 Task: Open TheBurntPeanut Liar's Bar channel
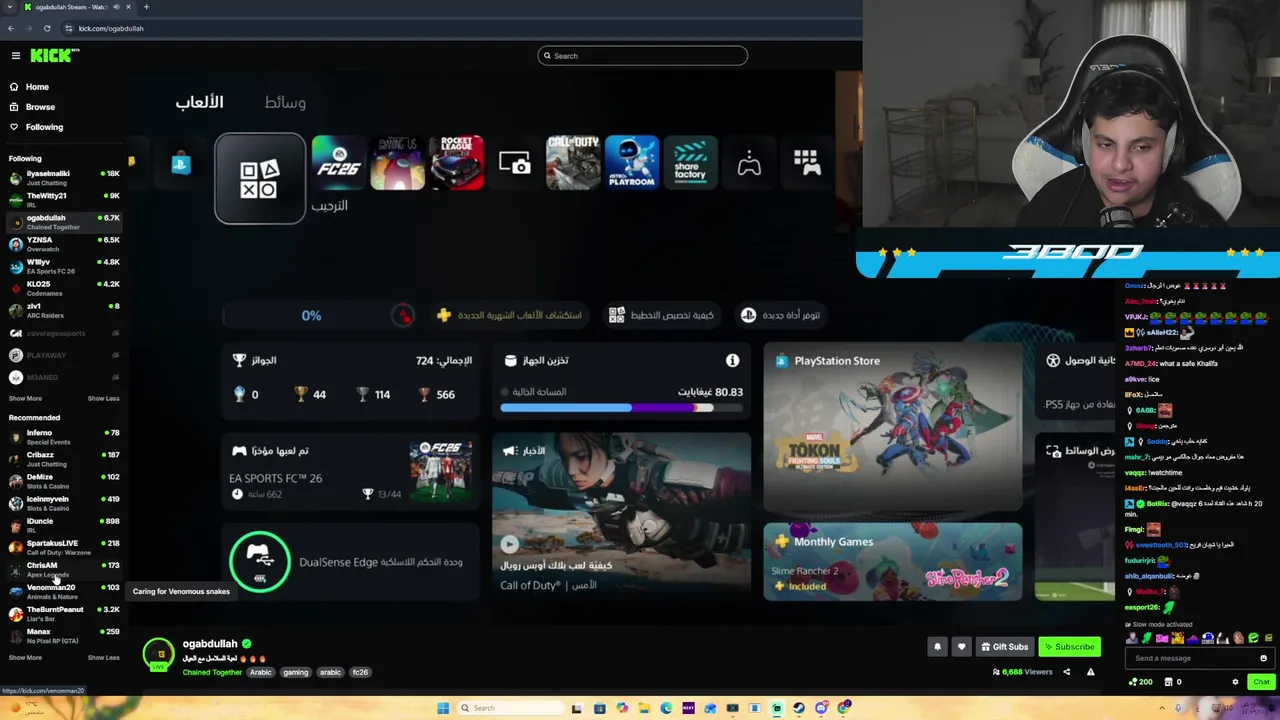point(63,613)
